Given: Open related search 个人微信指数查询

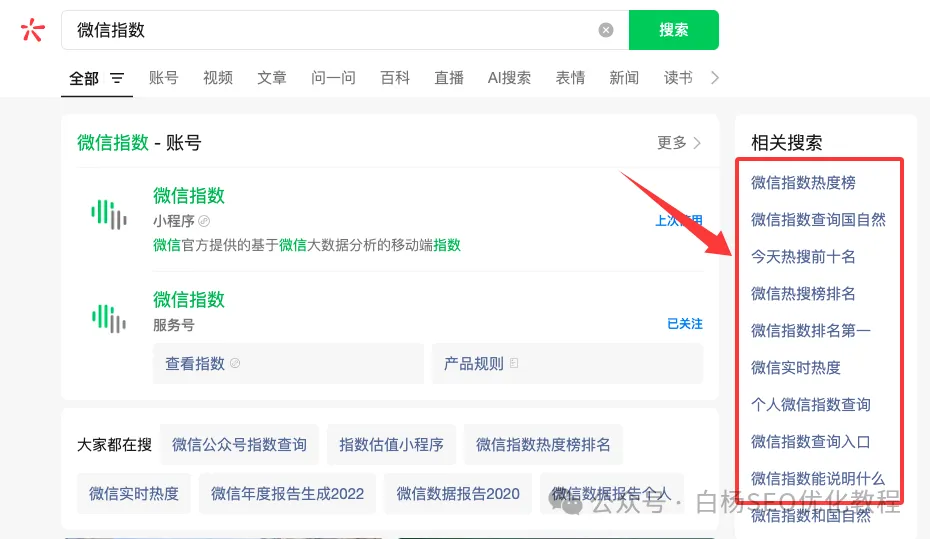Looking at the screenshot, I should (810, 404).
